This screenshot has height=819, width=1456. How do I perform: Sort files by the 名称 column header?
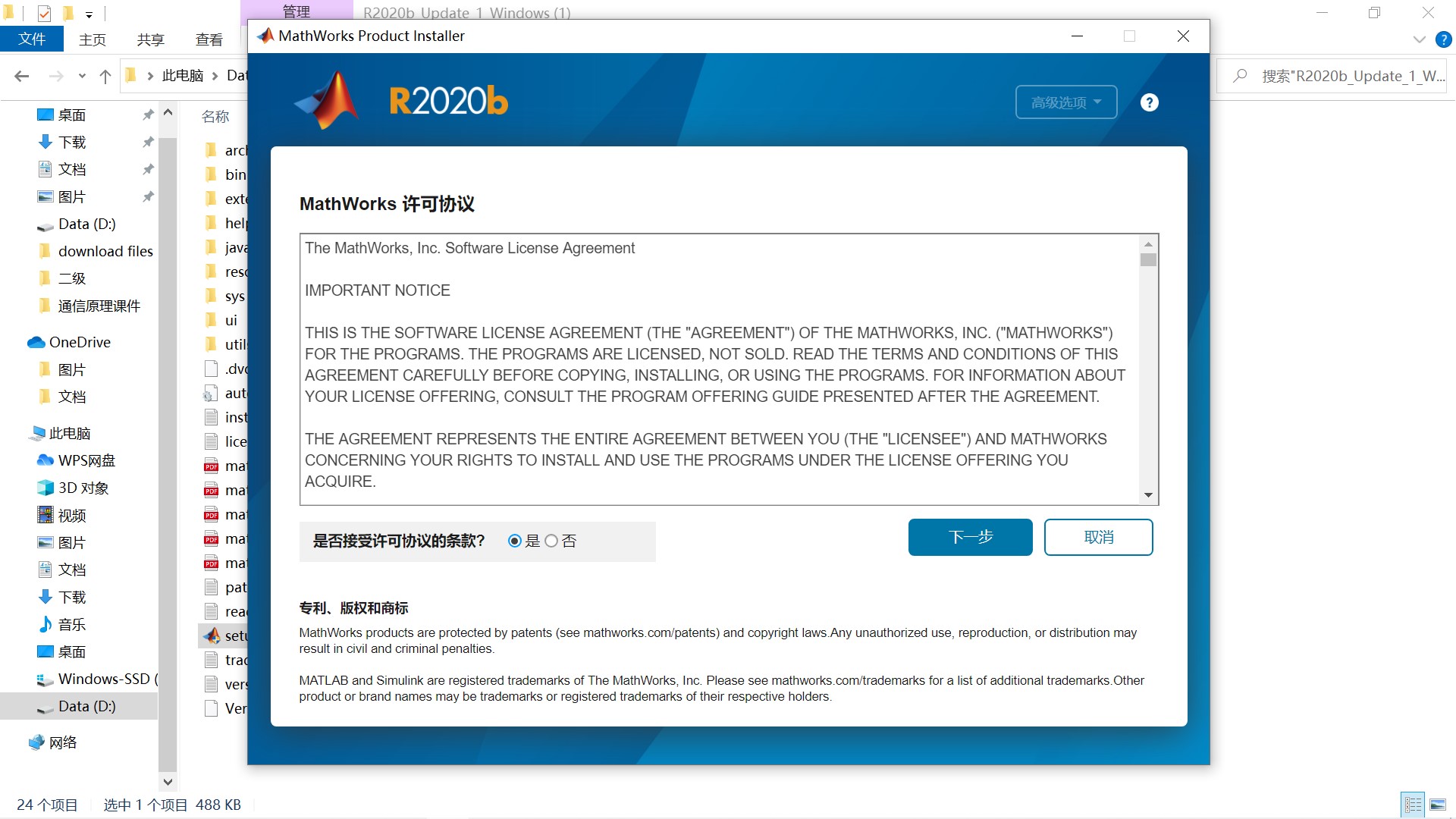pyautogui.click(x=215, y=116)
